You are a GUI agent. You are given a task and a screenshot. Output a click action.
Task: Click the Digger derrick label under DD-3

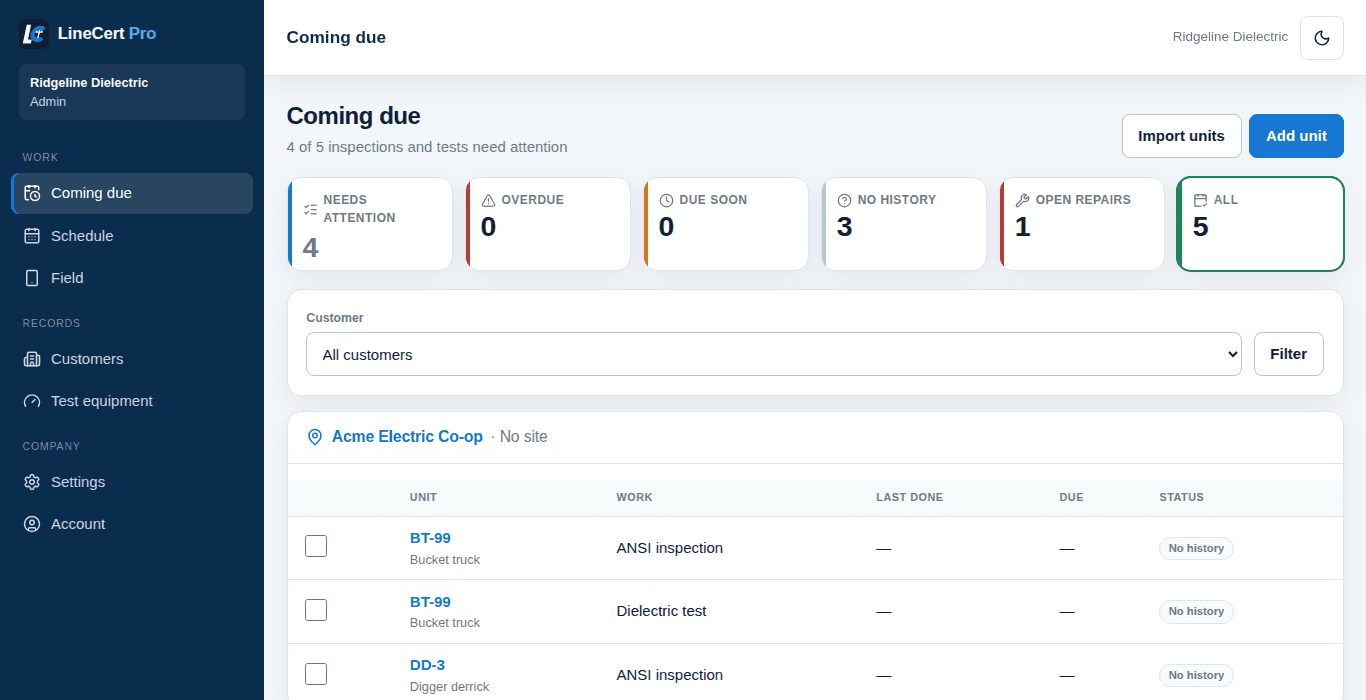tap(449, 687)
